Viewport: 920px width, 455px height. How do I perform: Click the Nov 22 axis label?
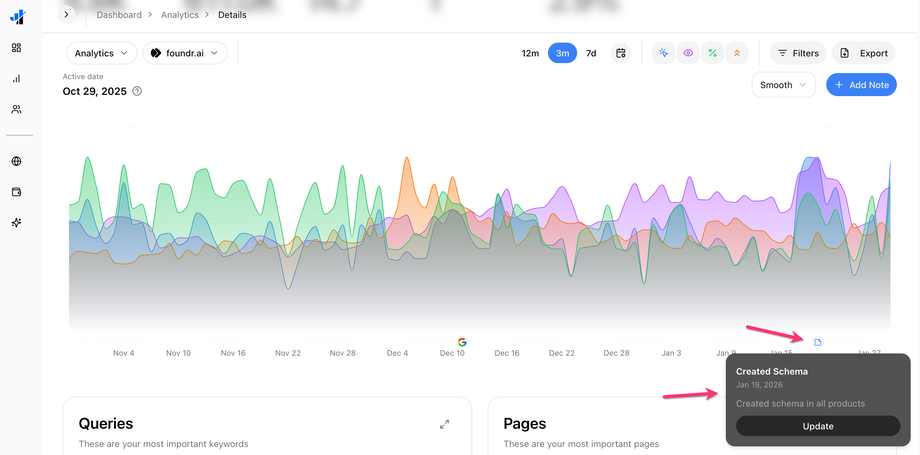click(288, 353)
